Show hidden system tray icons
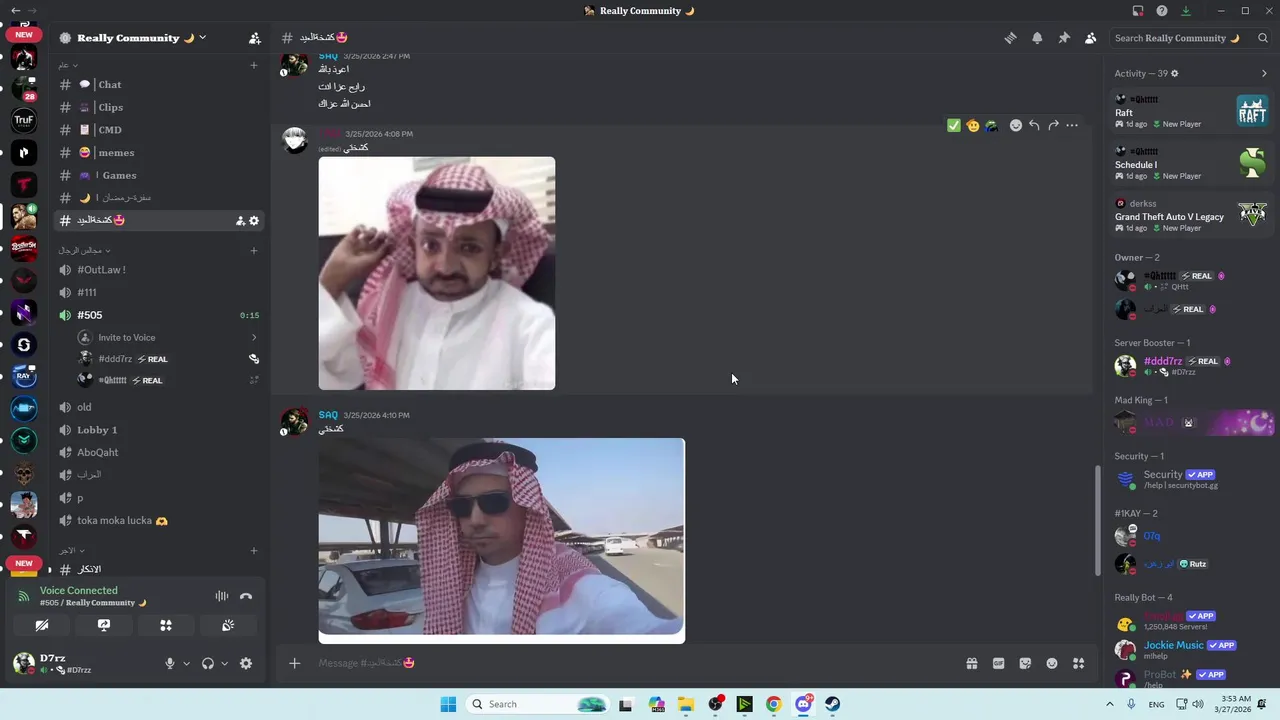The width and height of the screenshot is (1280, 720). [x=1109, y=704]
